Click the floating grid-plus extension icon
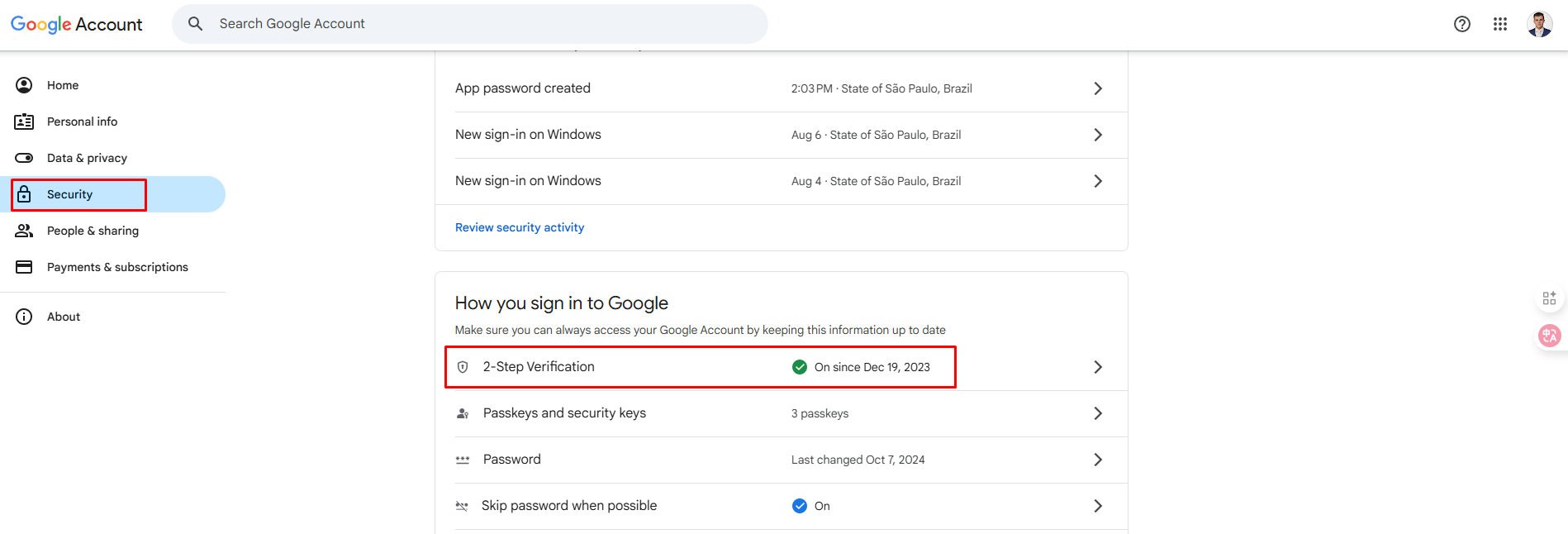The height and width of the screenshot is (534, 1568). pyautogui.click(x=1549, y=298)
